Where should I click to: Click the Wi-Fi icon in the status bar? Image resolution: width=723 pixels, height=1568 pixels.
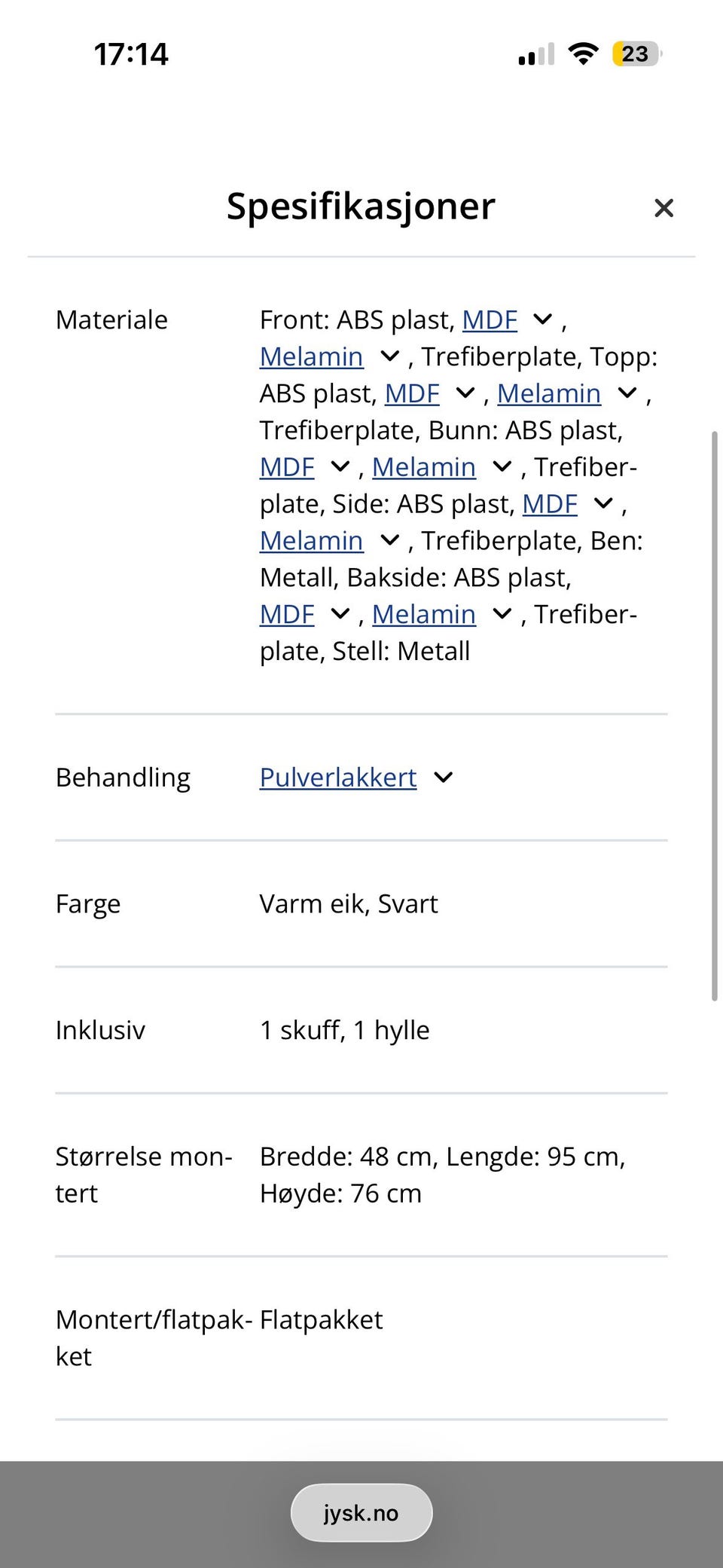pyautogui.click(x=581, y=53)
